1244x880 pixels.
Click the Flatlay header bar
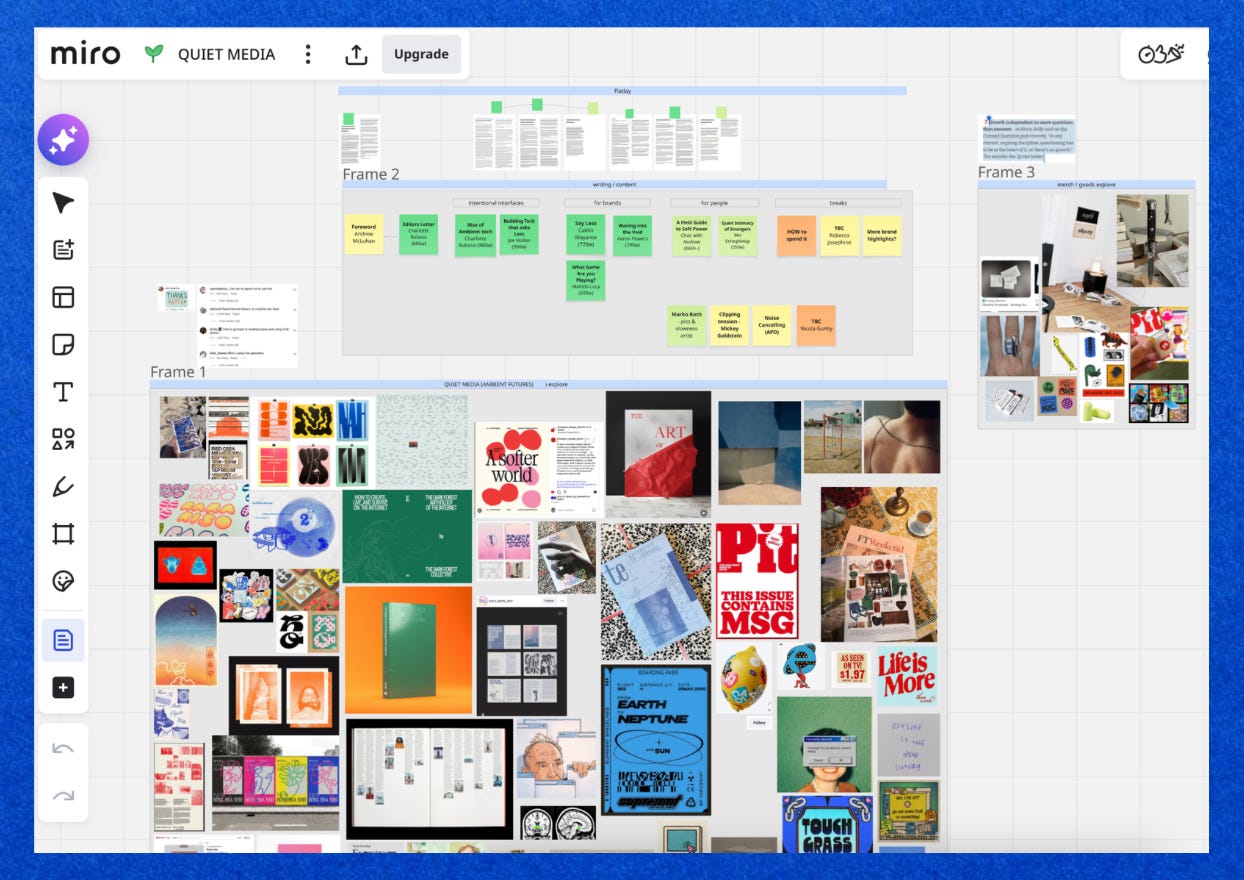pos(622,90)
